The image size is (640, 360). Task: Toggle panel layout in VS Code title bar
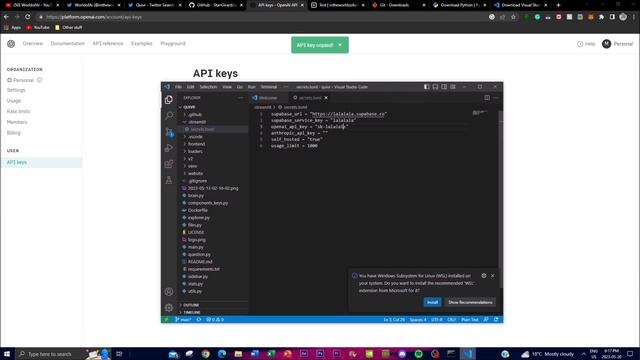[x=436, y=87]
